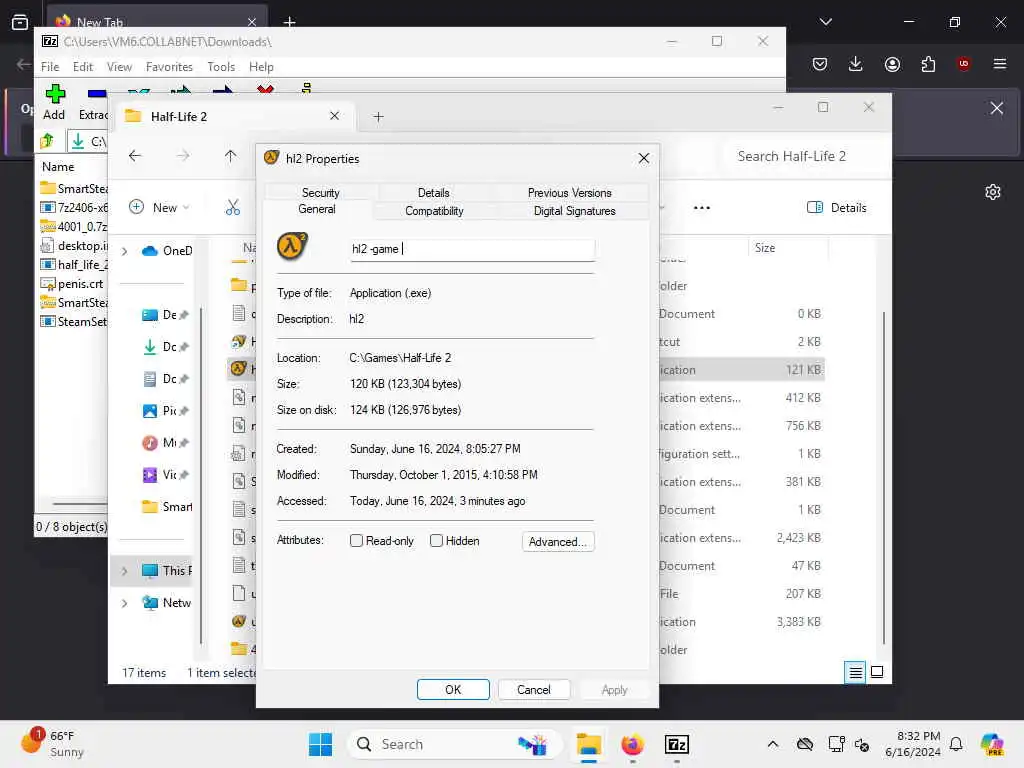Click the filename field containing hl2 -game
The width and height of the screenshot is (1024, 768).
[472, 249]
